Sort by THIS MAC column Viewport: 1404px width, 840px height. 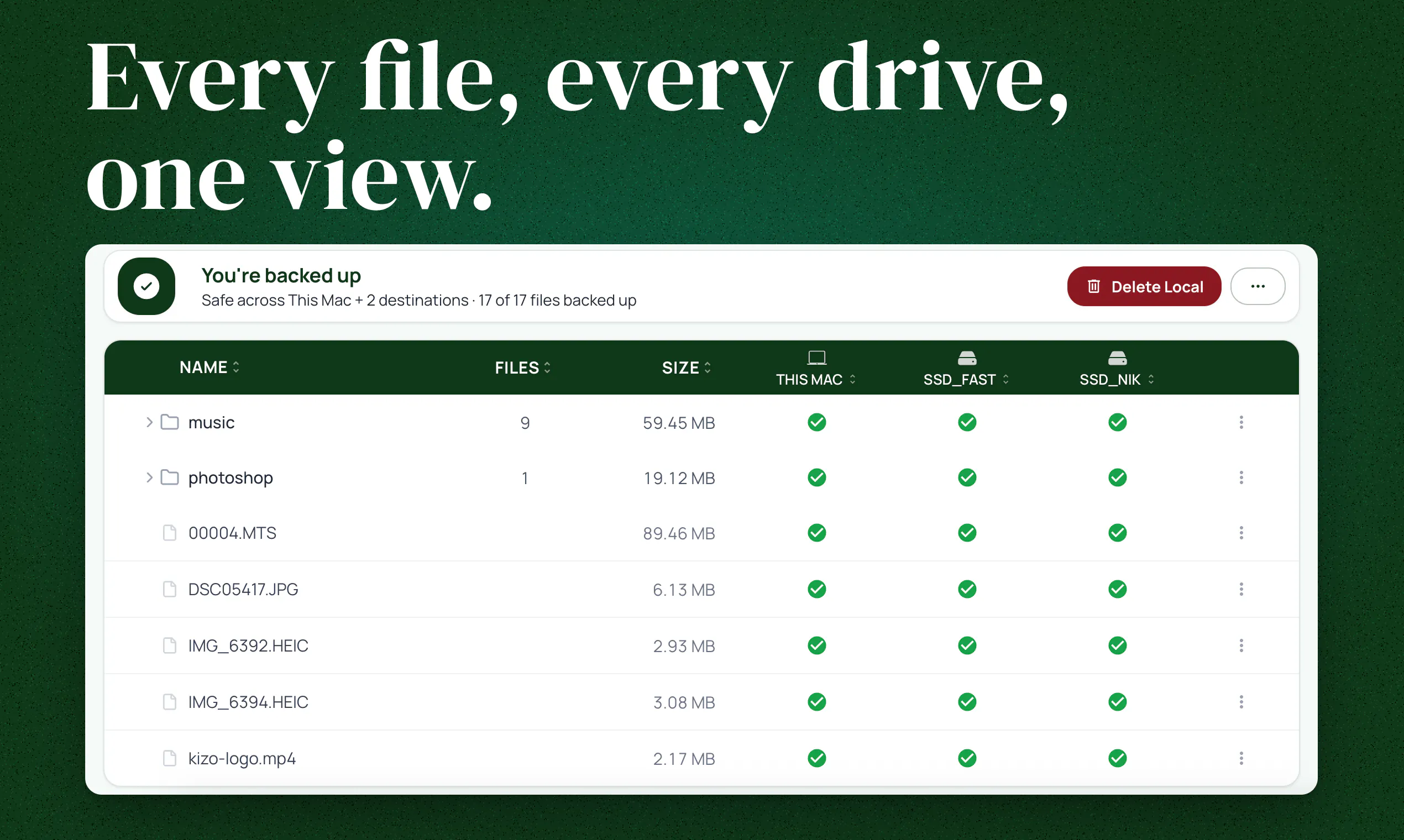[x=816, y=380]
